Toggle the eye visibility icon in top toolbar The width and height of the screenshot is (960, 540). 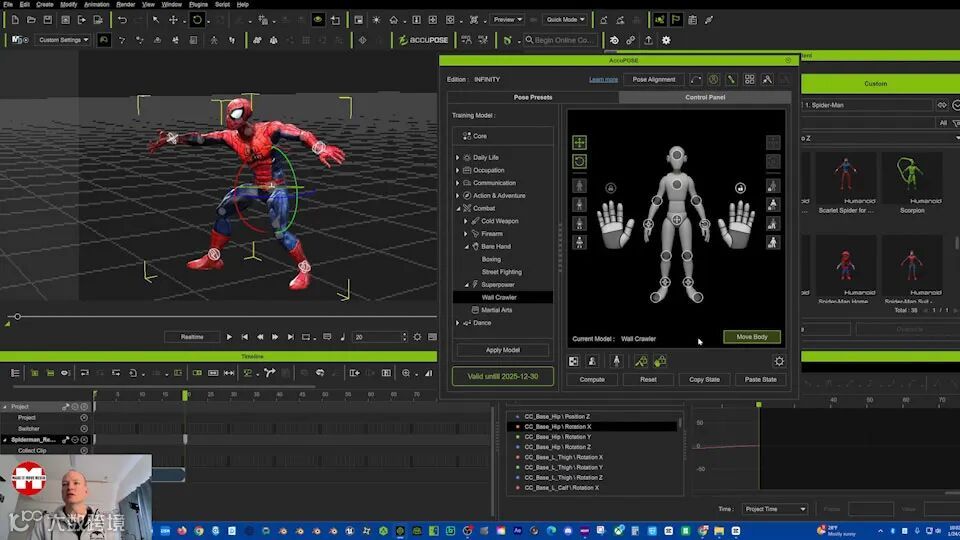click(318, 19)
